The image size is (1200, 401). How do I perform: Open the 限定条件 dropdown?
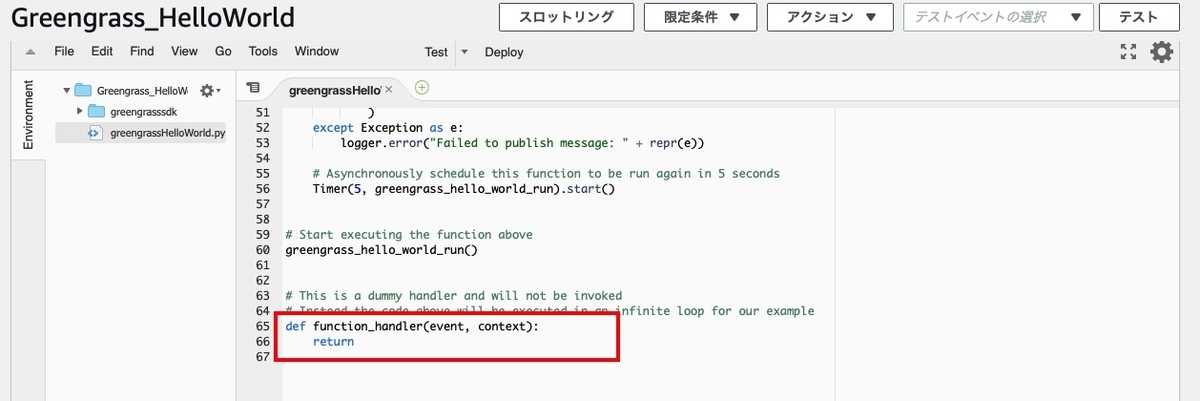click(701, 17)
